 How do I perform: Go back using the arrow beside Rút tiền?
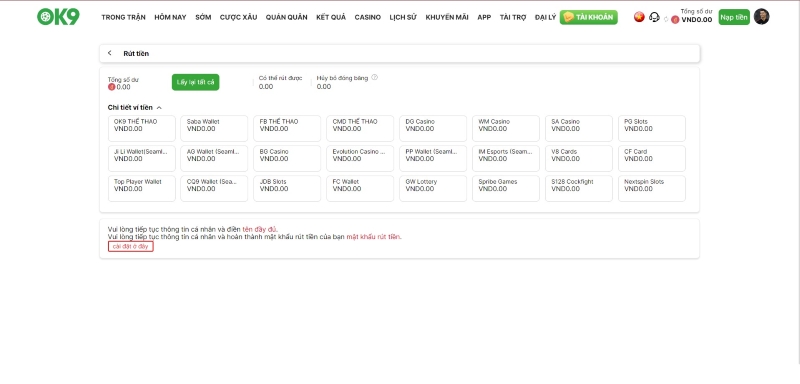tap(110, 53)
